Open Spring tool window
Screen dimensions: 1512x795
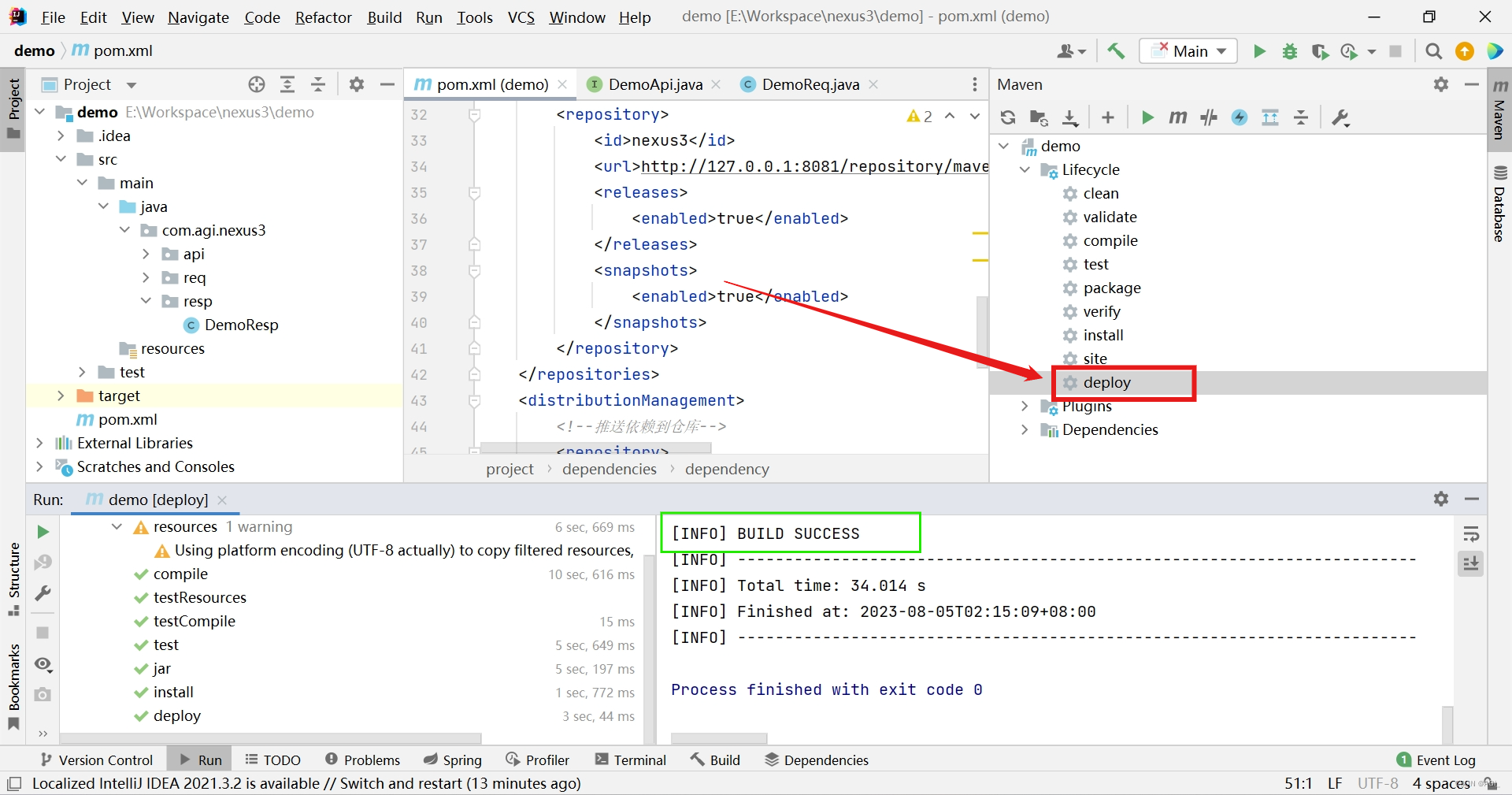tap(453, 760)
